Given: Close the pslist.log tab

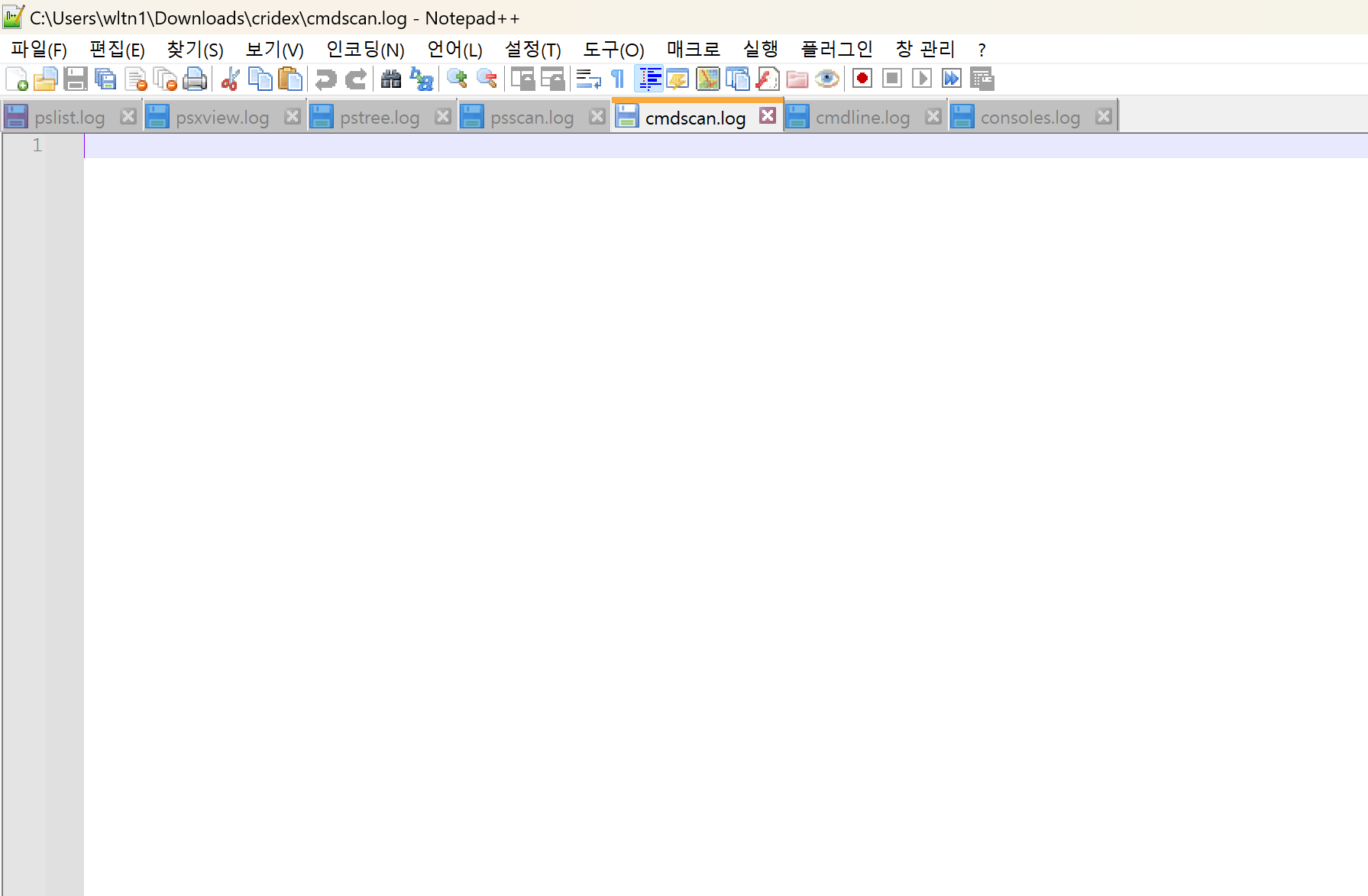Looking at the screenshot, I should tap(128, 116).
